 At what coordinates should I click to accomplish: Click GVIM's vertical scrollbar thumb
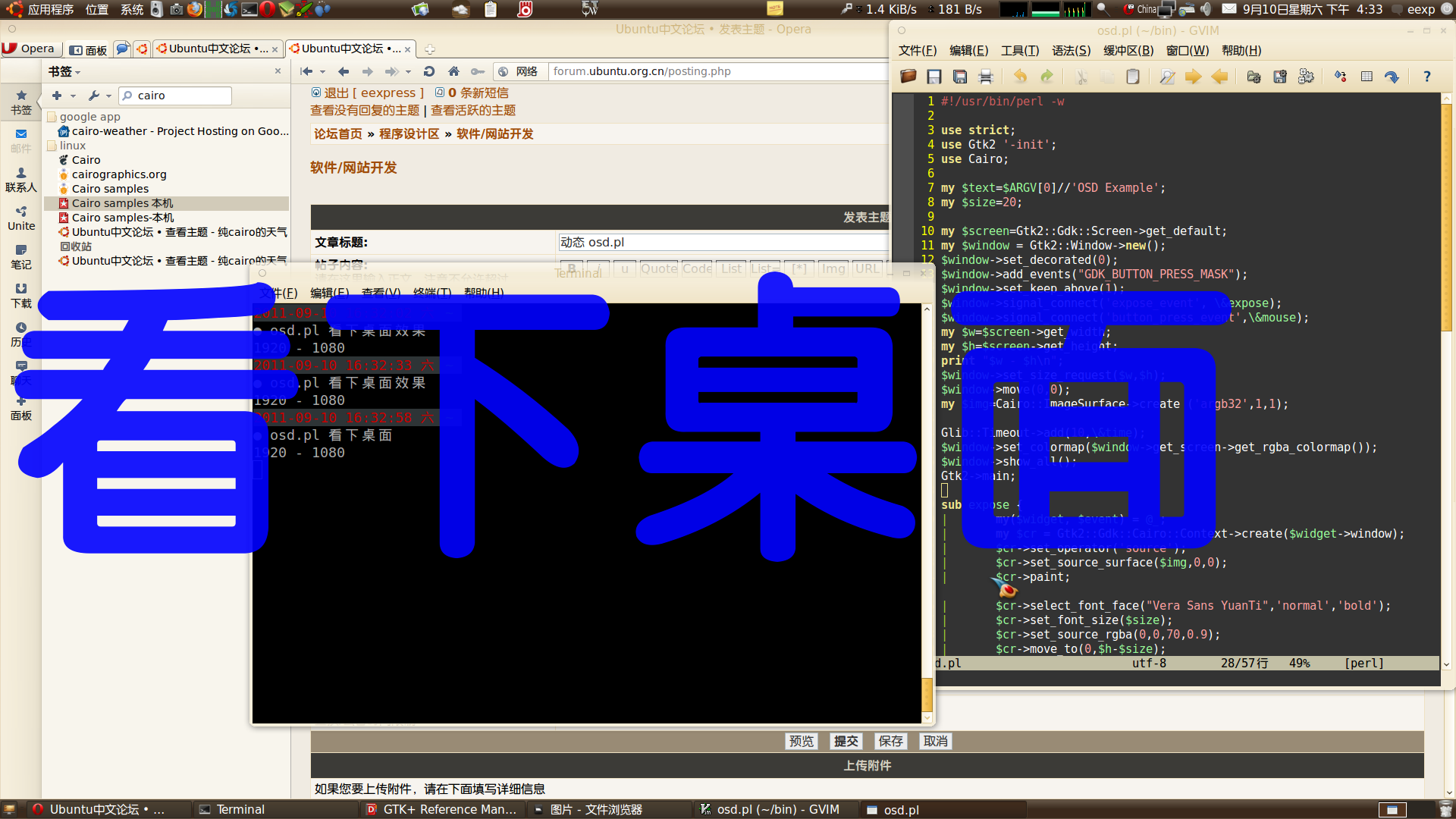coord(1446,217)
